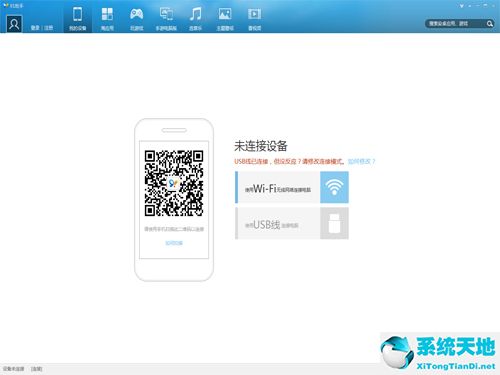Open the music note tab
500x375 pixels.
pyautogui.click(x=195, y=19)
